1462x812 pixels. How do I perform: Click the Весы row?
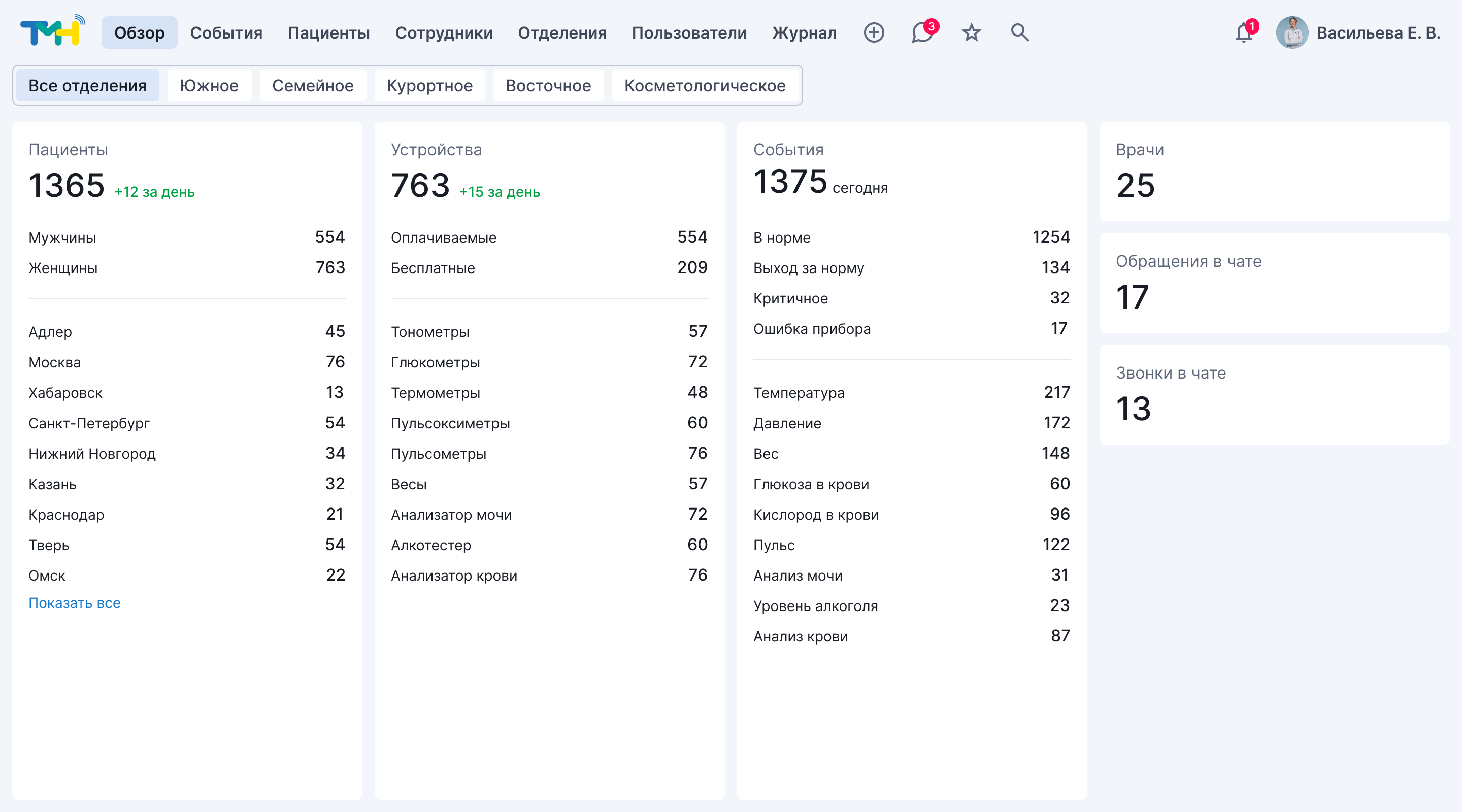(x=549, y=484)
